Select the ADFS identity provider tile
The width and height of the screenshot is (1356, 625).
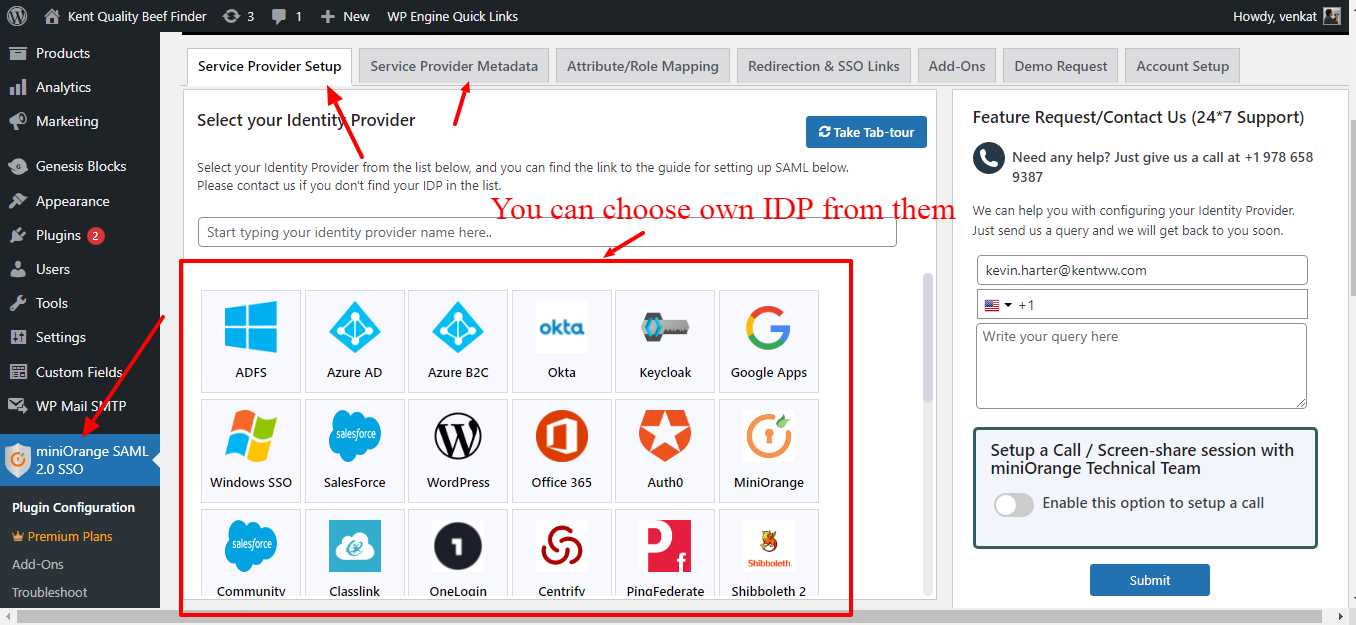click(x=251, y=340)
